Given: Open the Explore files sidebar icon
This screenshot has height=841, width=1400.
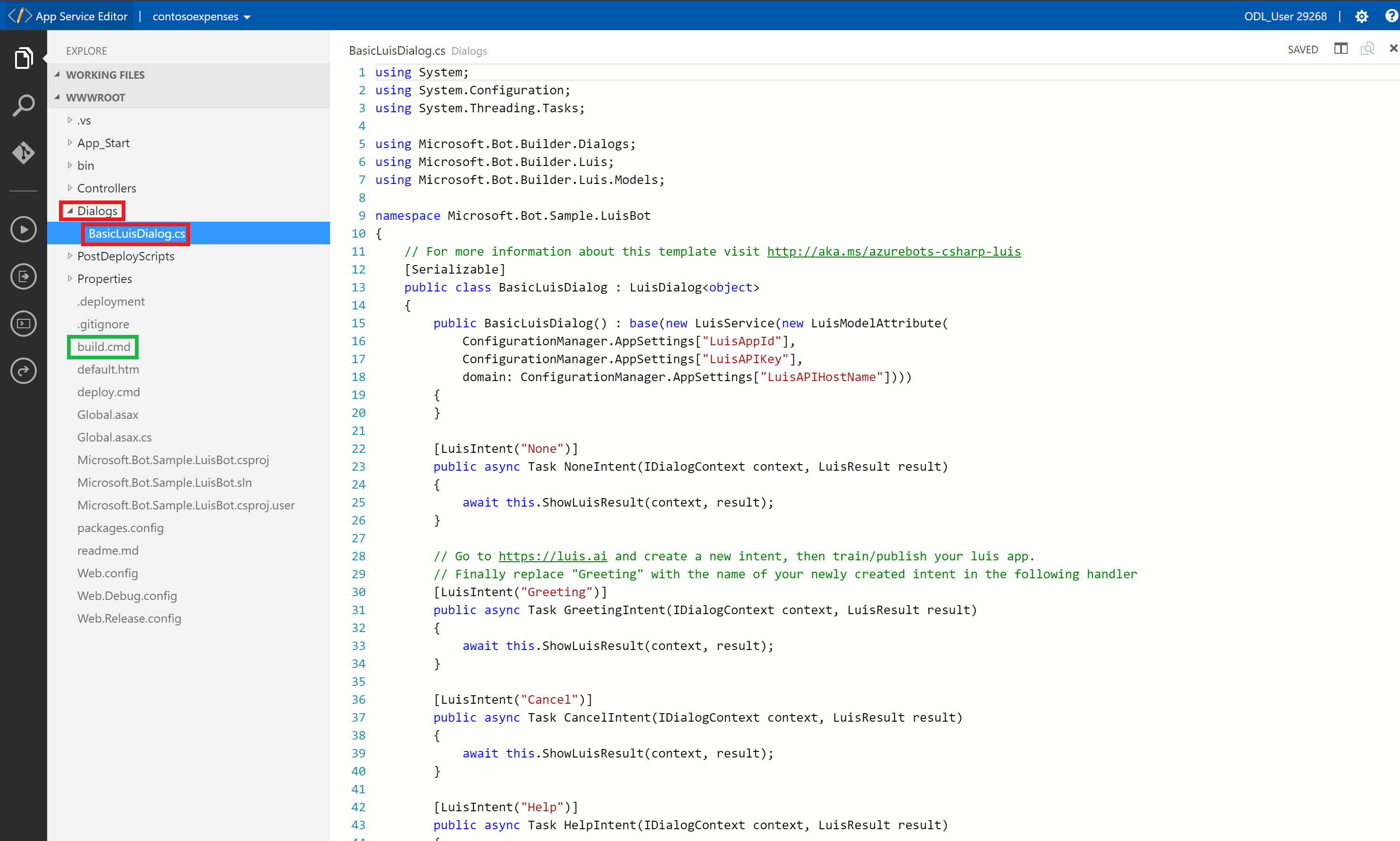Looking at the screenshot, I should click(23, 58).
